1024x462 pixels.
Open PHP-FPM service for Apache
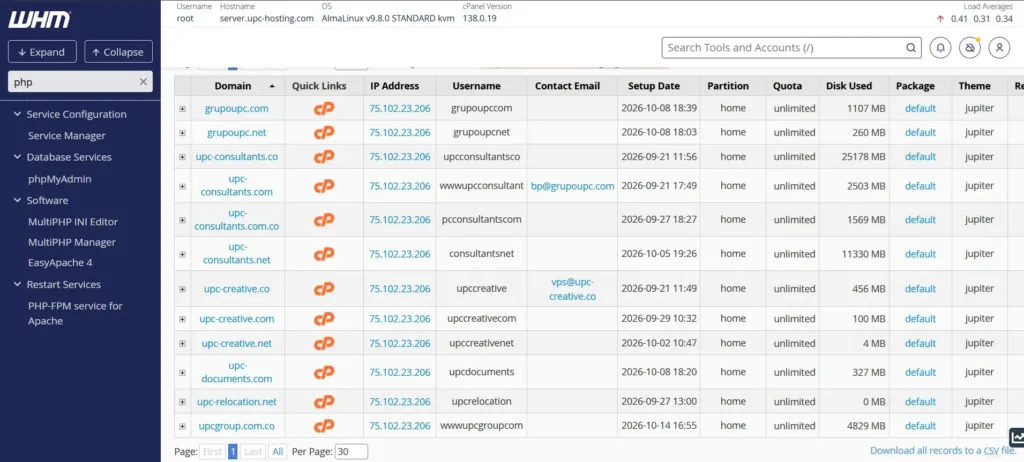75,313
